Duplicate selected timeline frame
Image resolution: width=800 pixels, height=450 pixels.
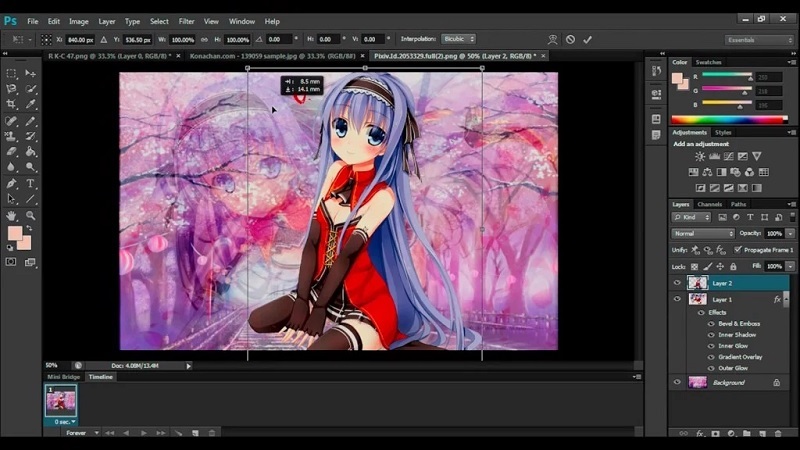(195, 433)
